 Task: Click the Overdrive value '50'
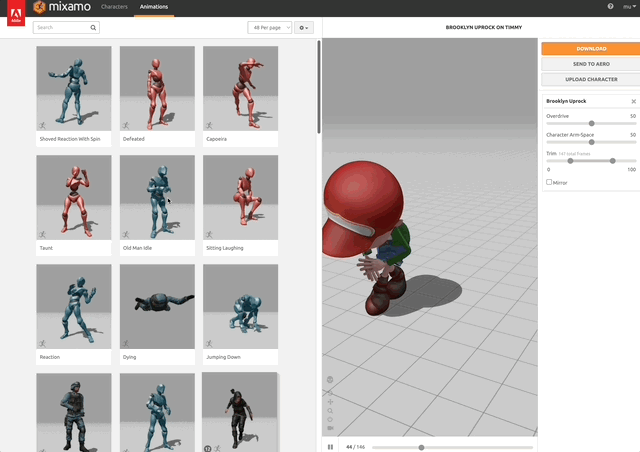click(633, 116)
